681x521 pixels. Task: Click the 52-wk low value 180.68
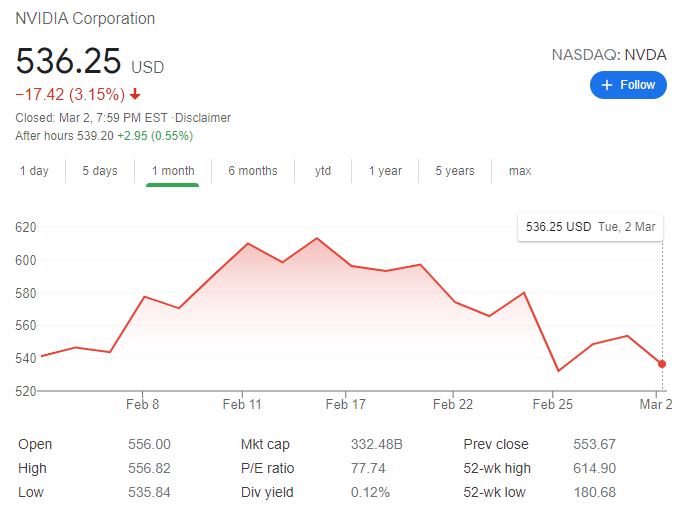tap(595, 492)
